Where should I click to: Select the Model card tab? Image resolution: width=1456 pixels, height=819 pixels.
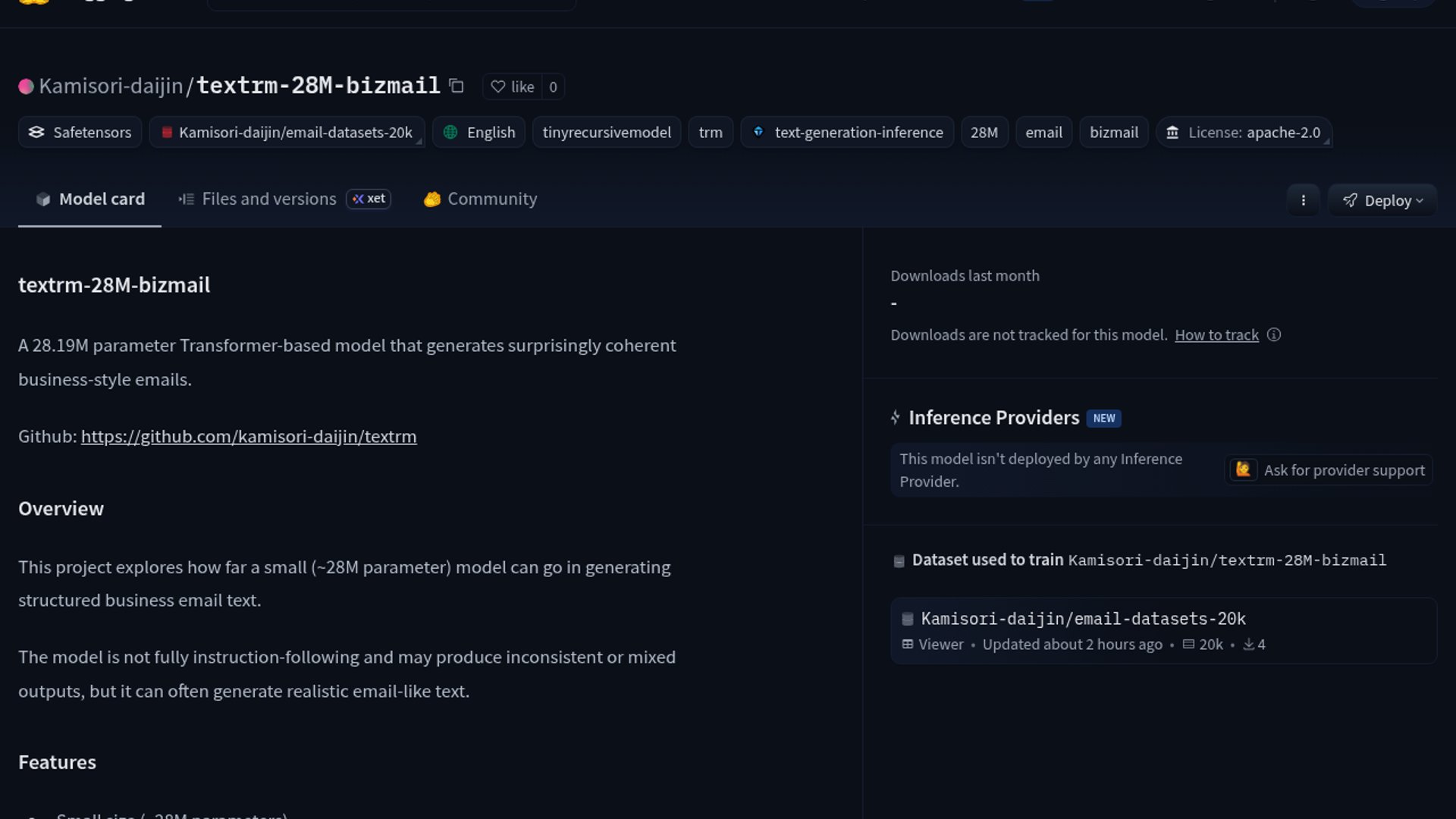click(x=90, y=199)
